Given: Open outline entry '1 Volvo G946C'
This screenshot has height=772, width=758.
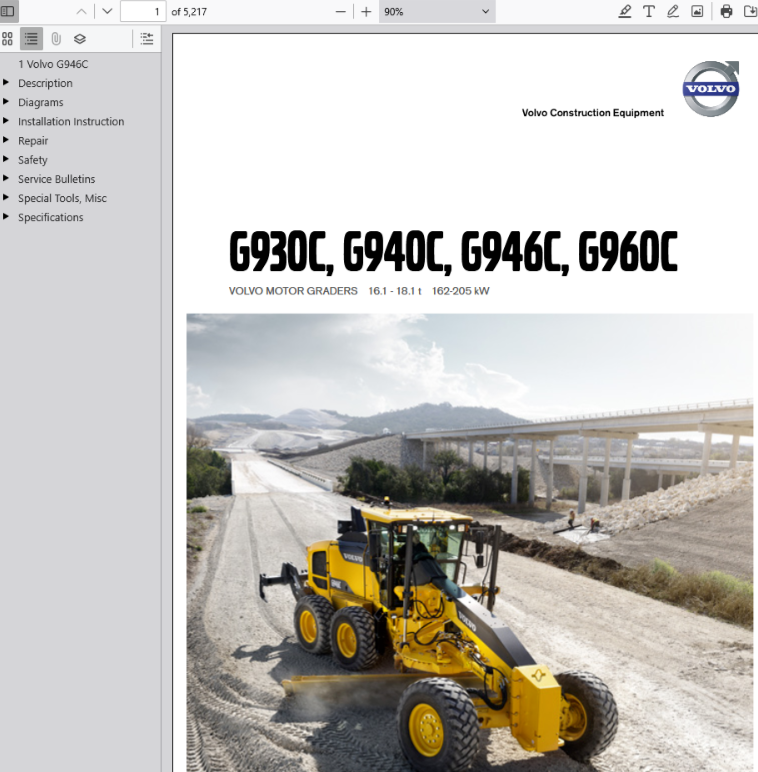Looking at the screenshot, I should click(x=53, y=64).
